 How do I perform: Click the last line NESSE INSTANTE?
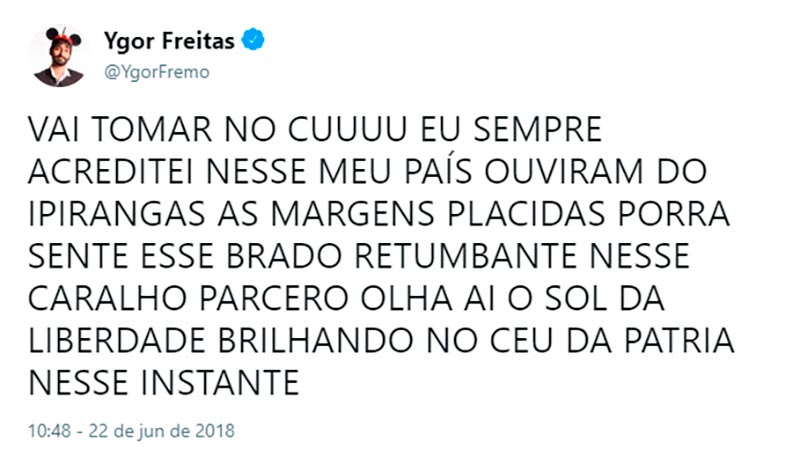pyautogui.click(x=167, y=382)
